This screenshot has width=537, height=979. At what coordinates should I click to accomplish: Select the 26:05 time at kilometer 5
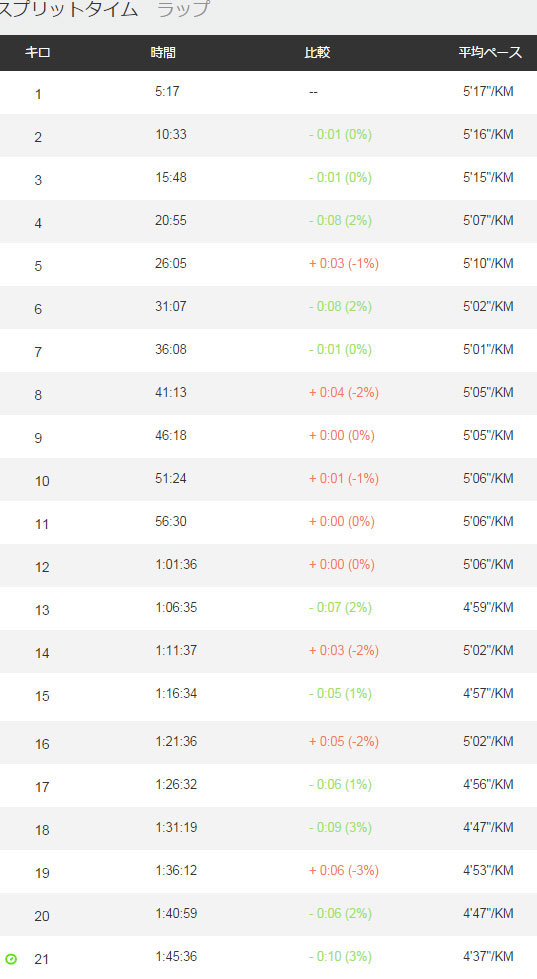(x=171, y=263)
